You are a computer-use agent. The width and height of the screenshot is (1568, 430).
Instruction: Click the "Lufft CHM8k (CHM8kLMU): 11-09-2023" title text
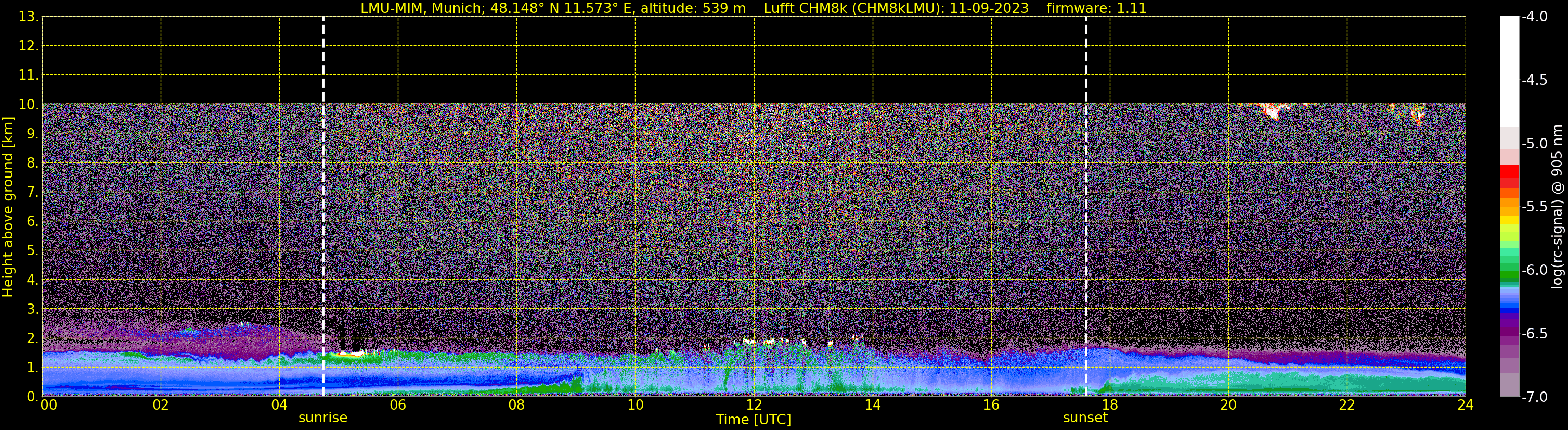[x=896, y=8]
